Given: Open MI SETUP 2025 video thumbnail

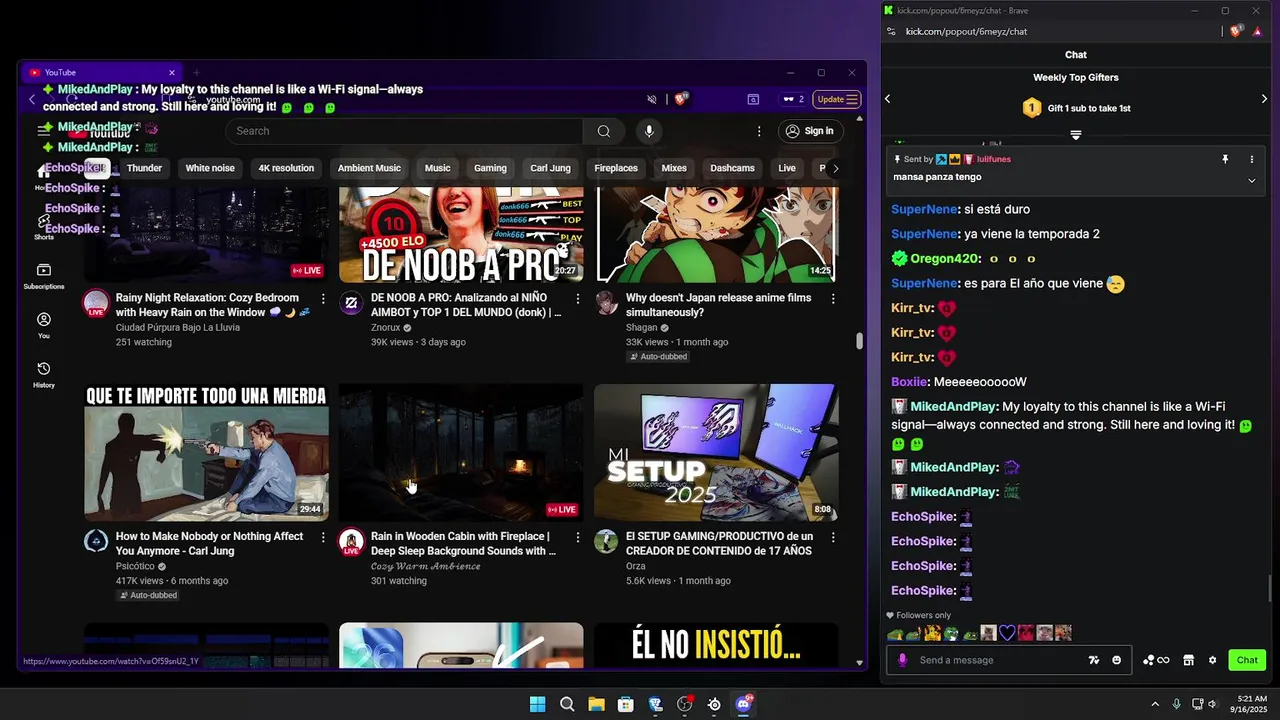Looking at the screenshot, I should click(716, 452).
